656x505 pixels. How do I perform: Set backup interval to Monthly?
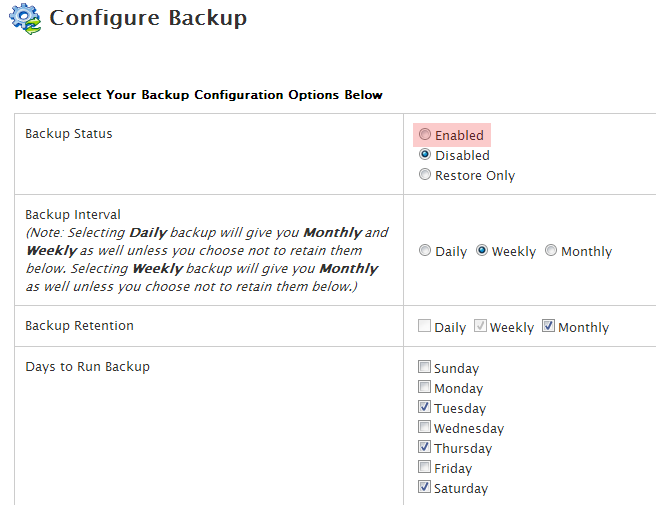[x=551, y=251]
